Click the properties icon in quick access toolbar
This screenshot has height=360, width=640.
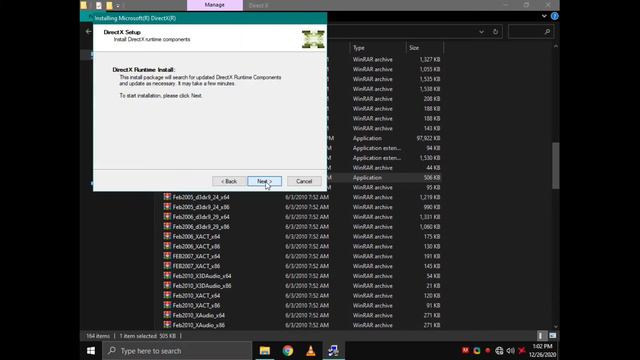pyautogui.click(x=99, y=5)
